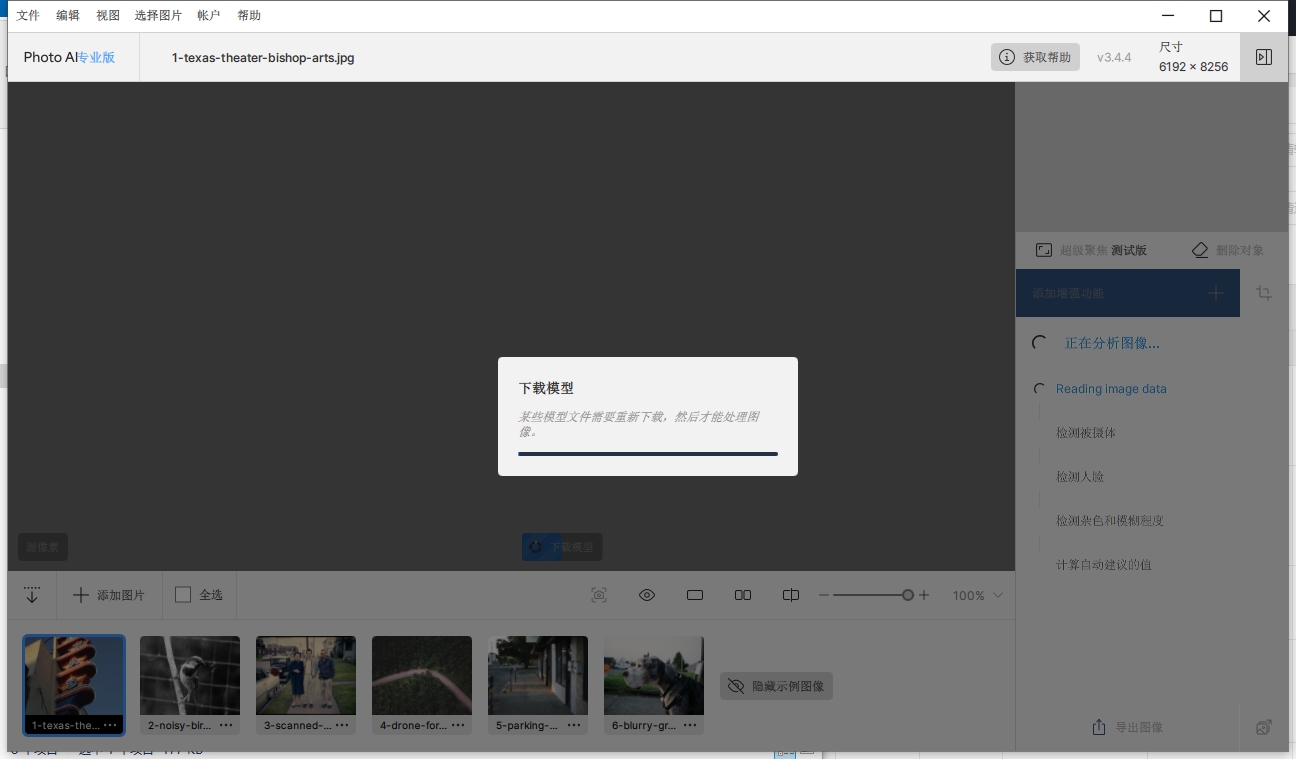This screenshot has height=759, width=1296.
Task: Switch to side-by-side view
Action: click(743, 595)
